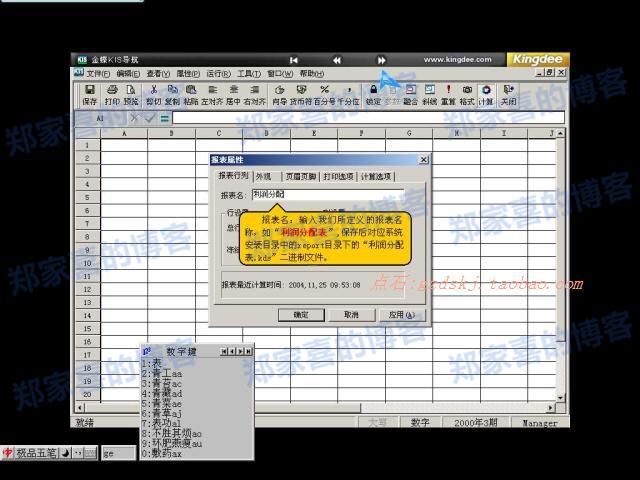Viewport: 640px width, 480px height.
Task: Apply 居中 center alignment
Action: tap(233, 95)
